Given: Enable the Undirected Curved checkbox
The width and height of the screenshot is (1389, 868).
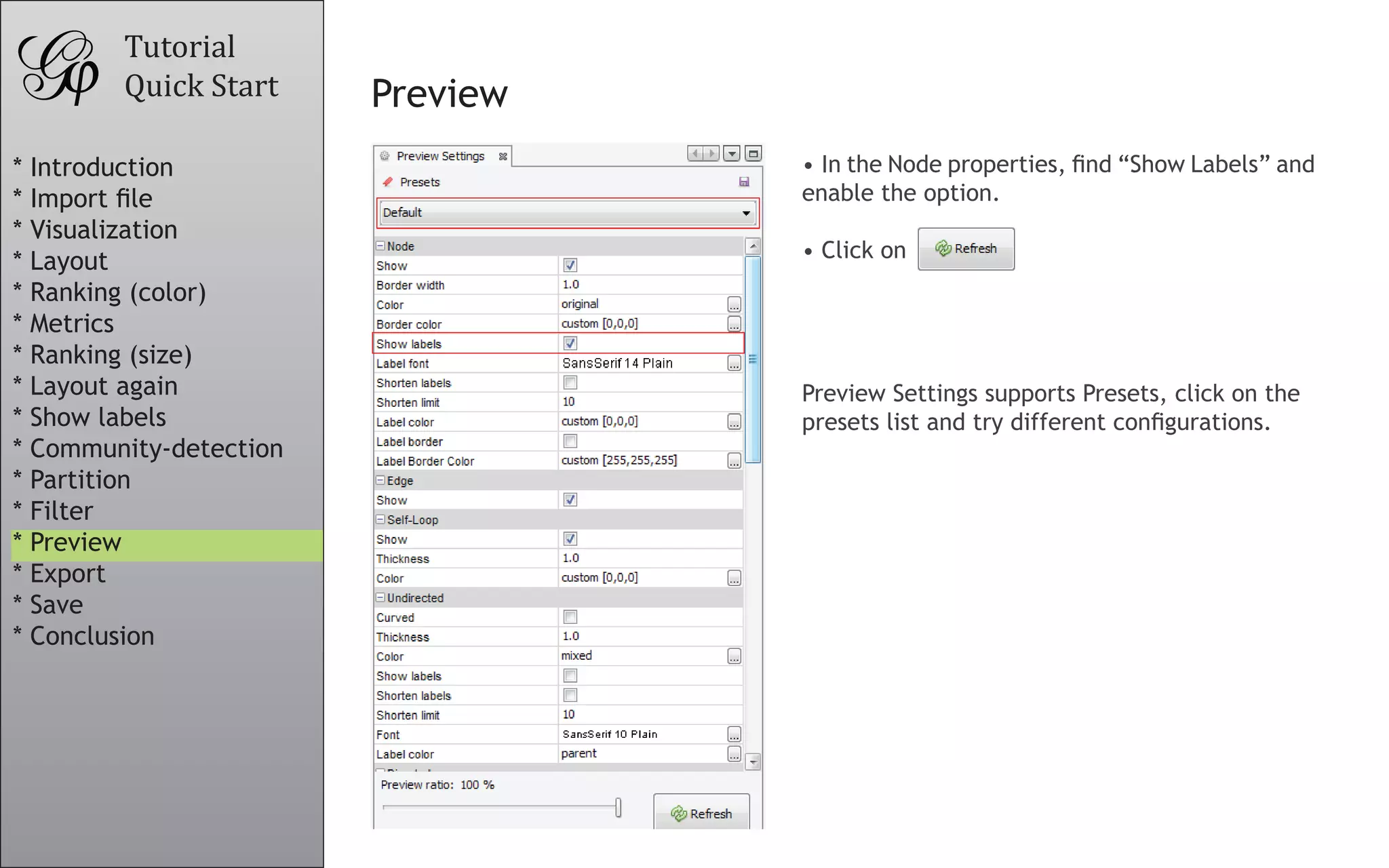Looking at the screenshot, I should (570, 617).
